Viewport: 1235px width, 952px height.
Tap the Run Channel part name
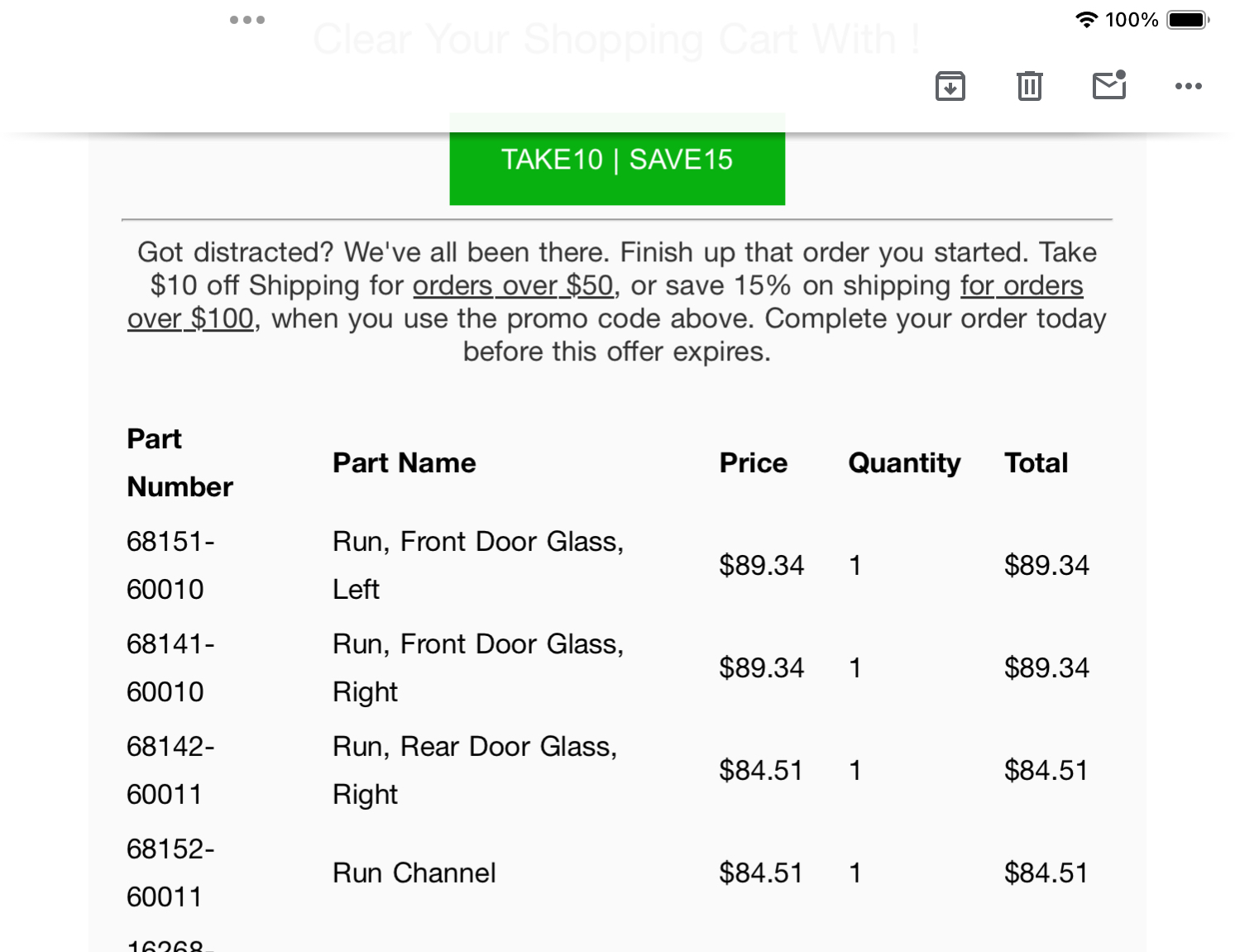[x=414, y=873]
